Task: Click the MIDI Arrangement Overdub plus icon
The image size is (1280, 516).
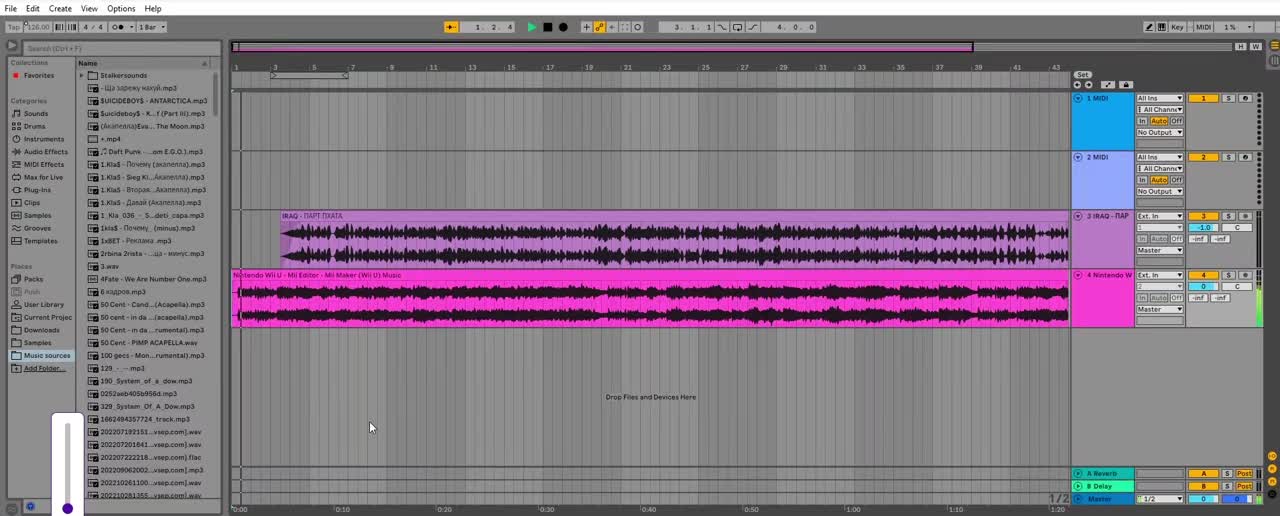Action: 586,27
